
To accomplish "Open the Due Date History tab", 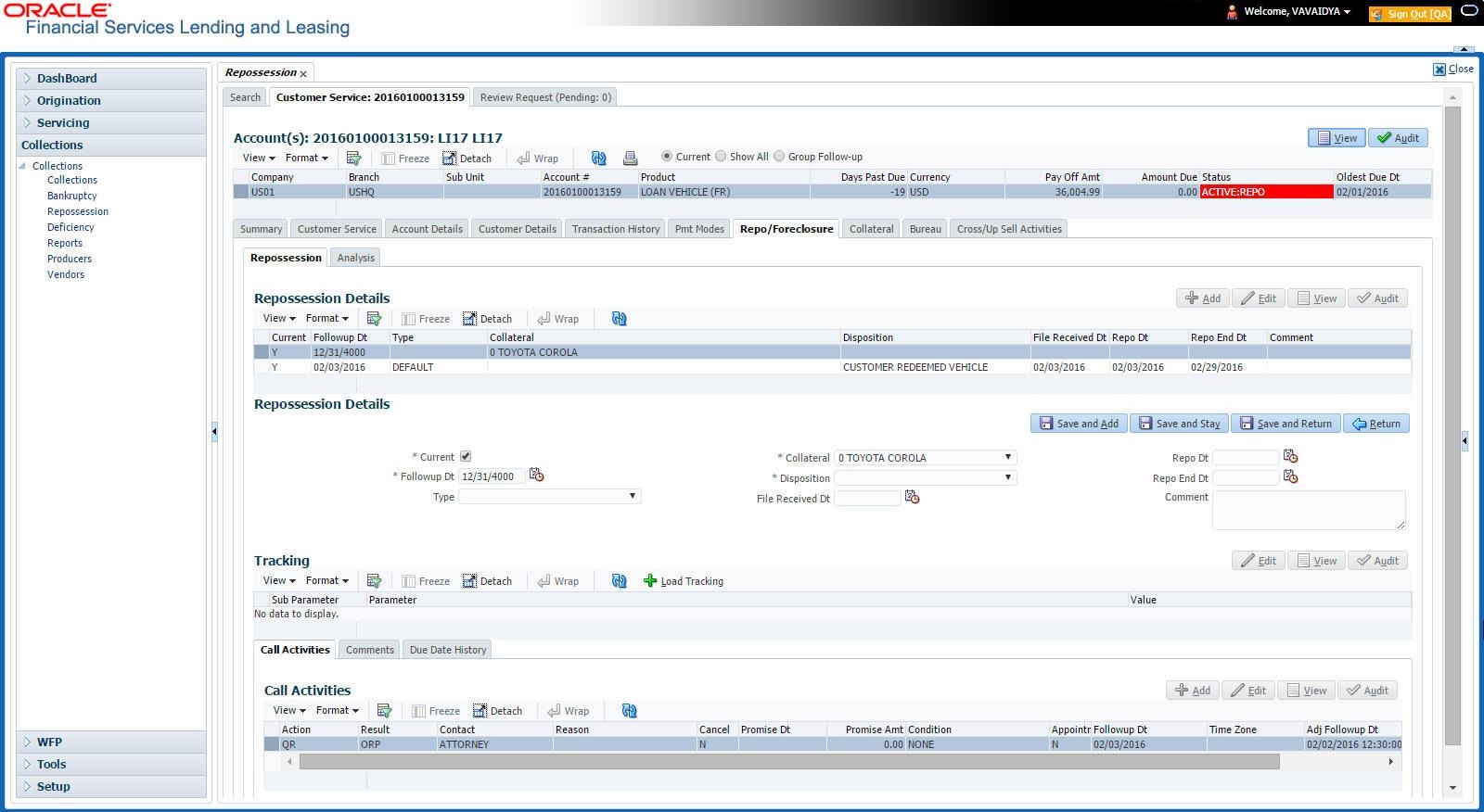I will pyautogui.click(x=448, y=650).
